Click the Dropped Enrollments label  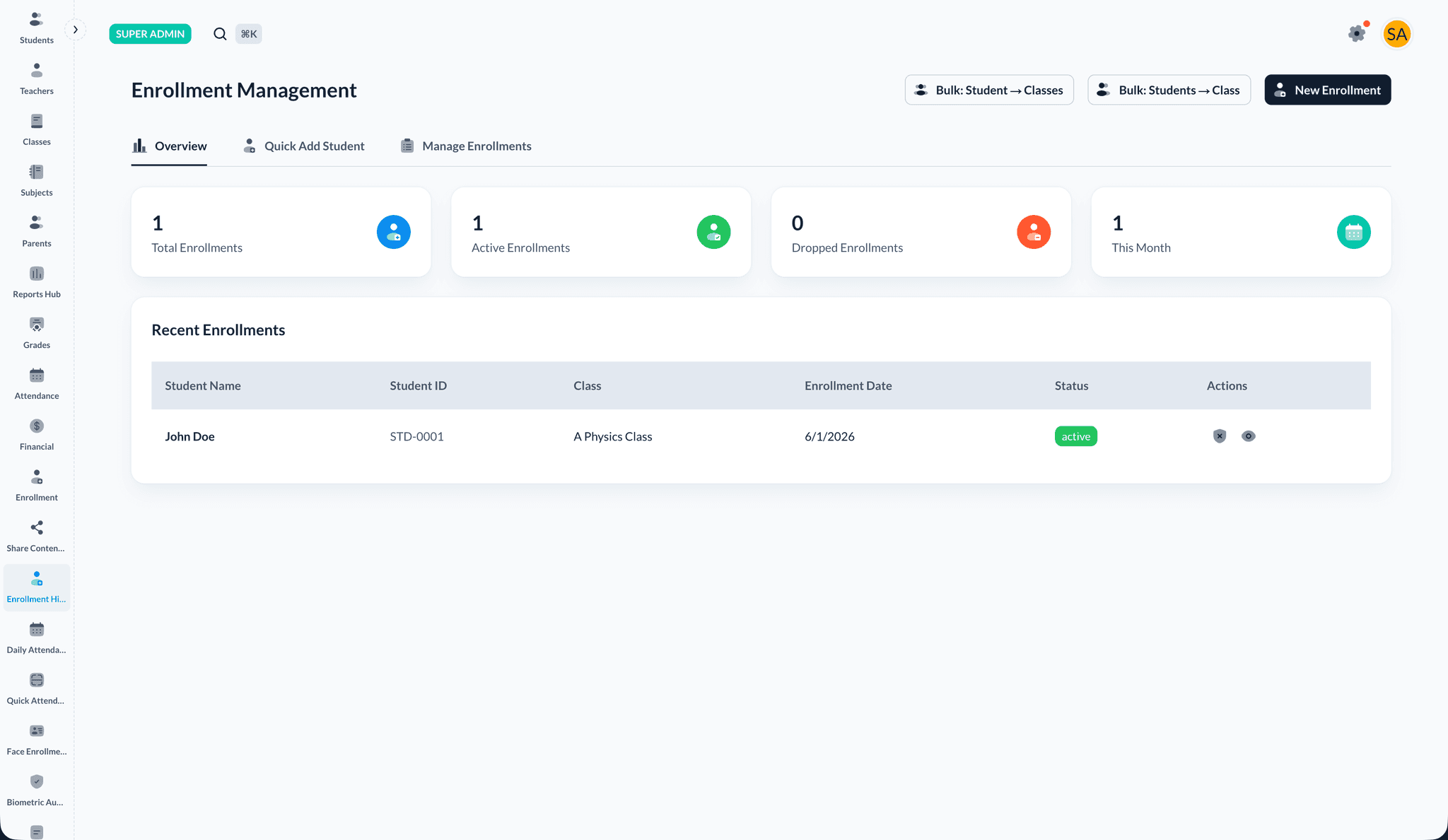(847, 248)
